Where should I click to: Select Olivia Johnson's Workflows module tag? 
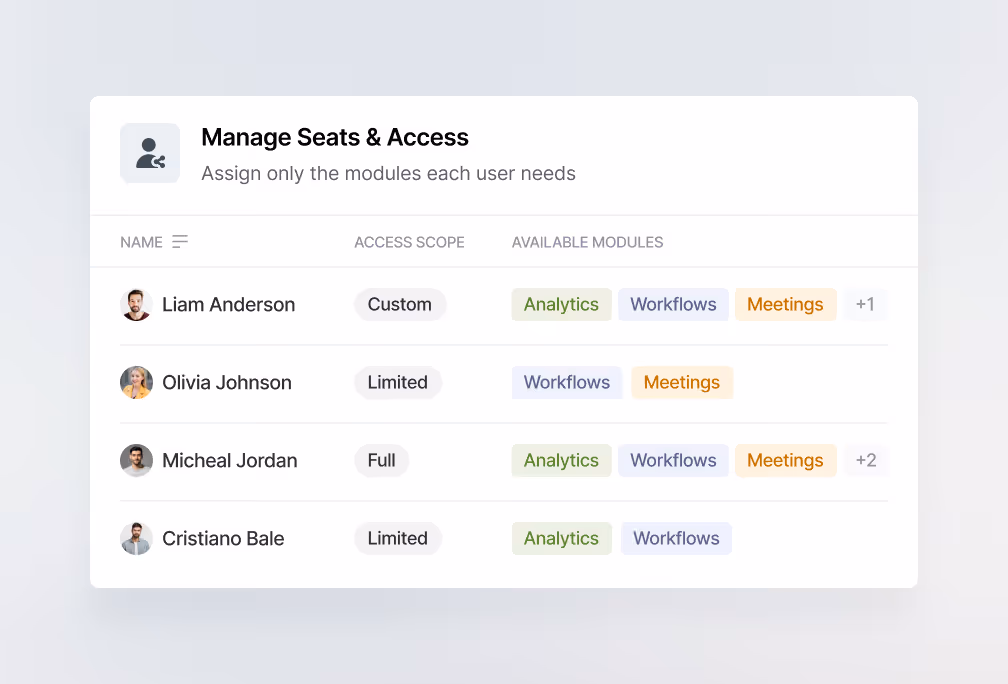coord(567,383)
